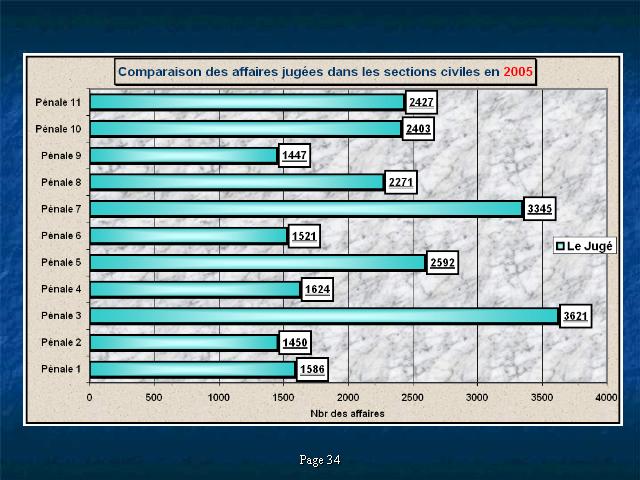Select the Pénale 1 axis label
Screen dimensions: 640x480
[61, 369]
